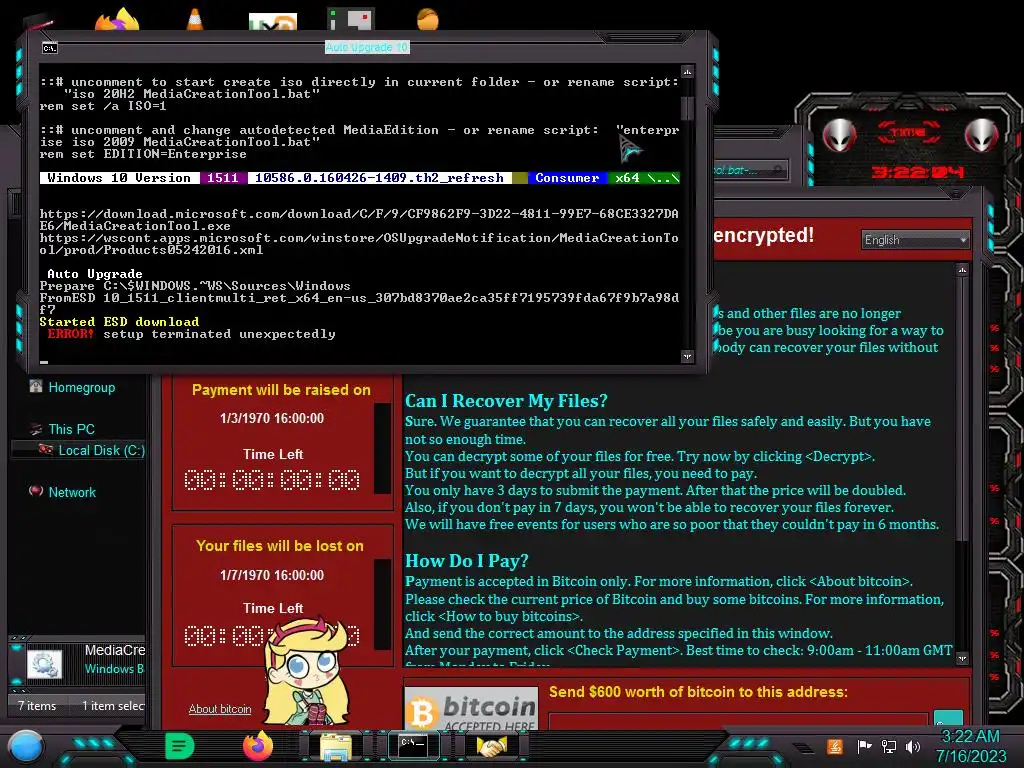Click the Firefox desktop icon at top
Image resolution: width=1024 pixels, height=768 pixels.
tap(118, 21)
